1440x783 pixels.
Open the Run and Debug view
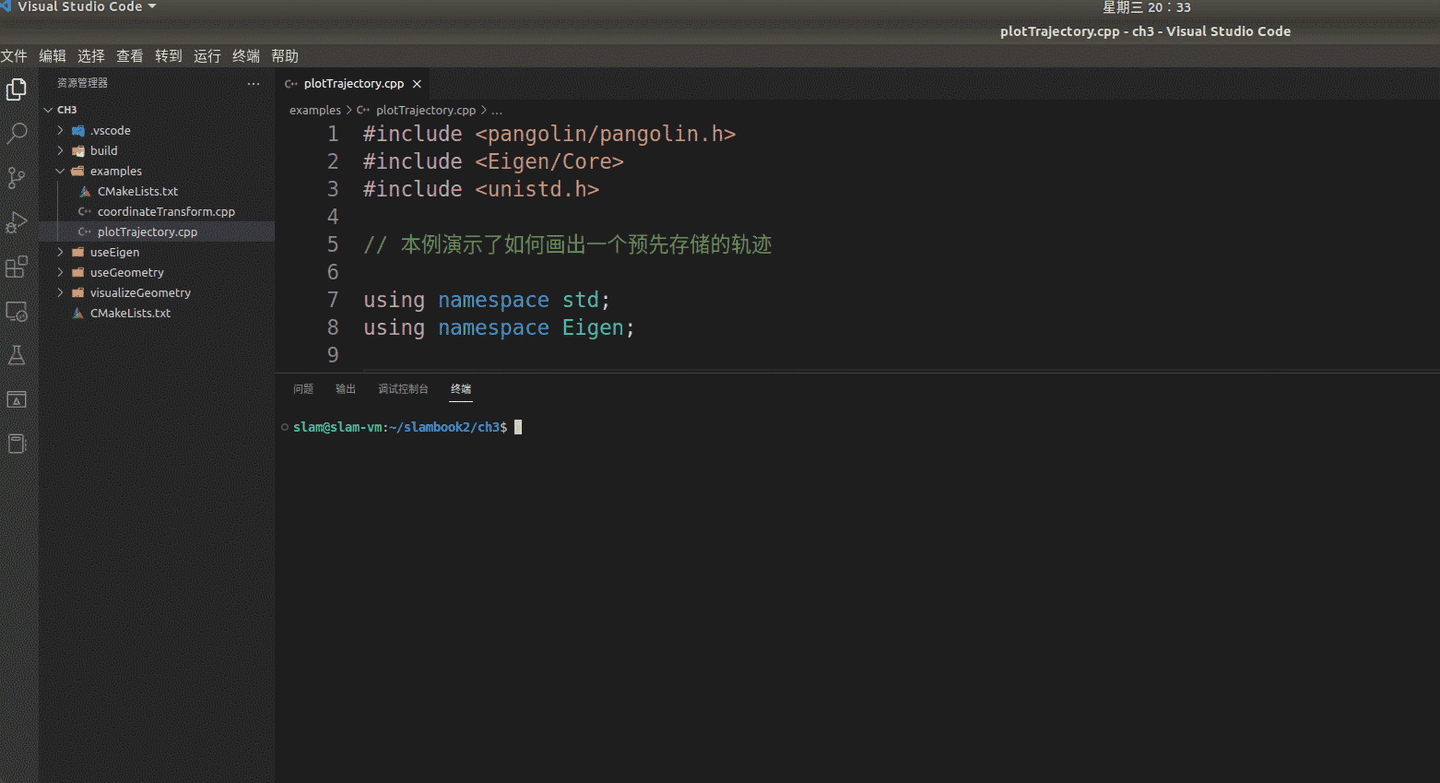[16, 222]
